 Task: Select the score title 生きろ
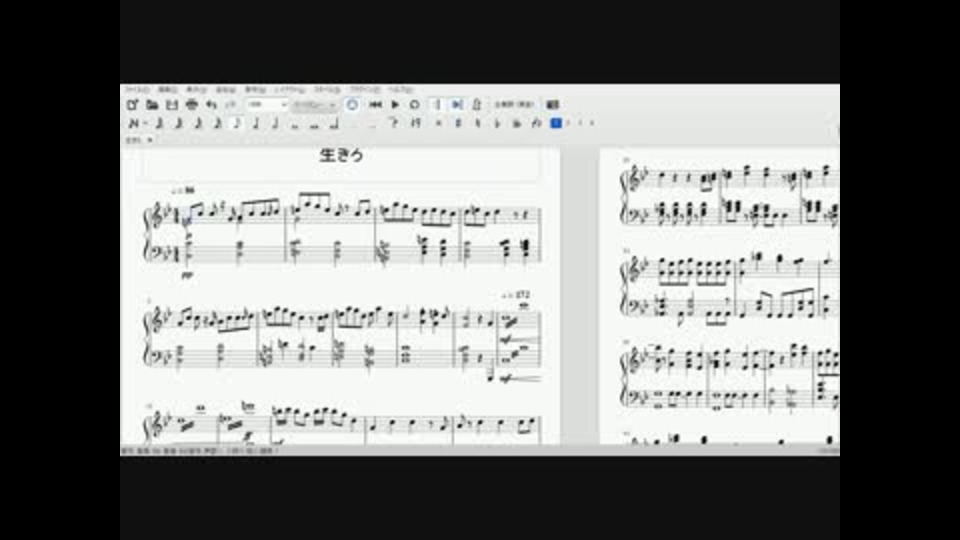tap(342, 155)
